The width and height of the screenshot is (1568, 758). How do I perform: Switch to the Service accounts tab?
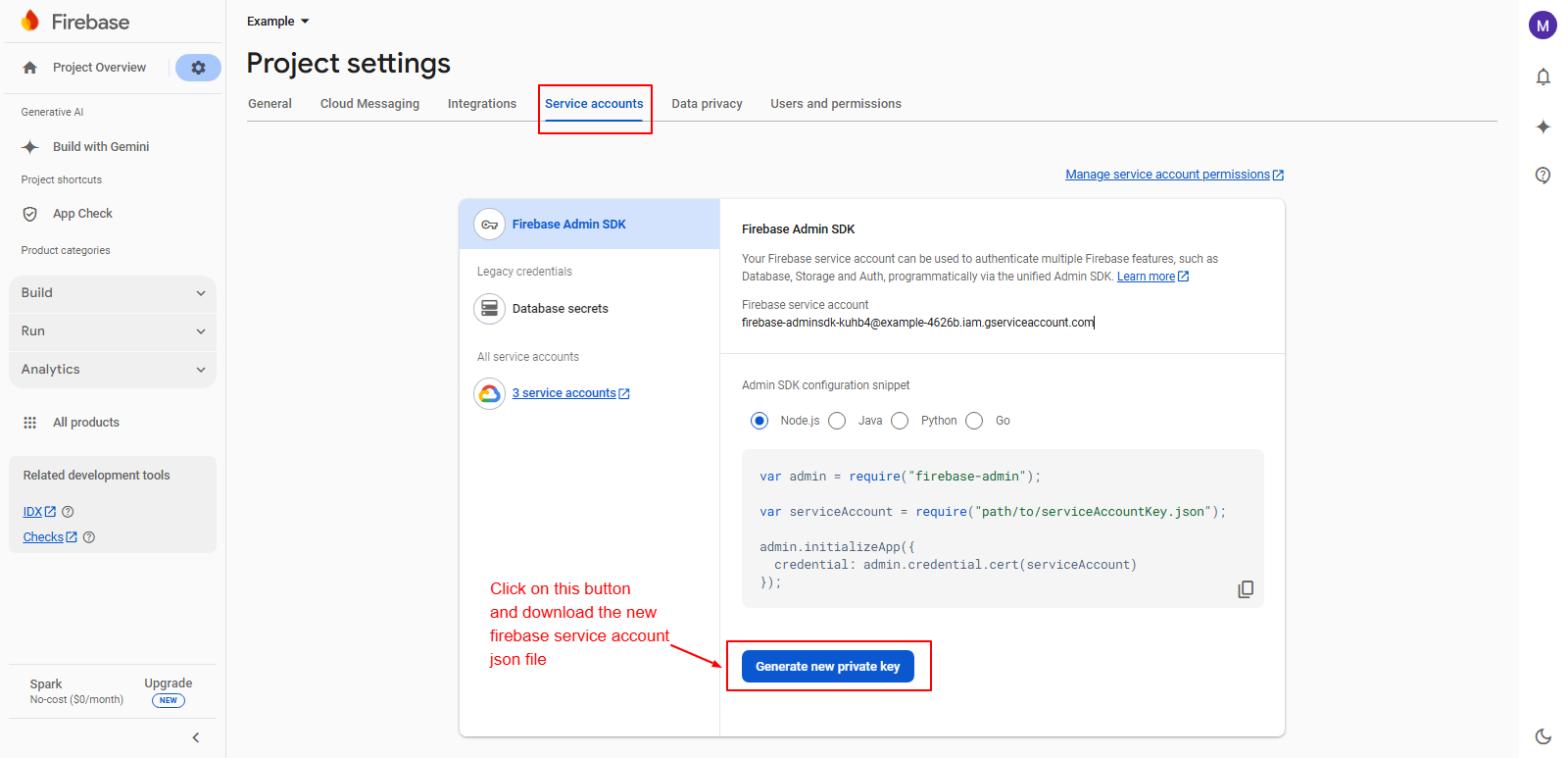pos(594,104)
